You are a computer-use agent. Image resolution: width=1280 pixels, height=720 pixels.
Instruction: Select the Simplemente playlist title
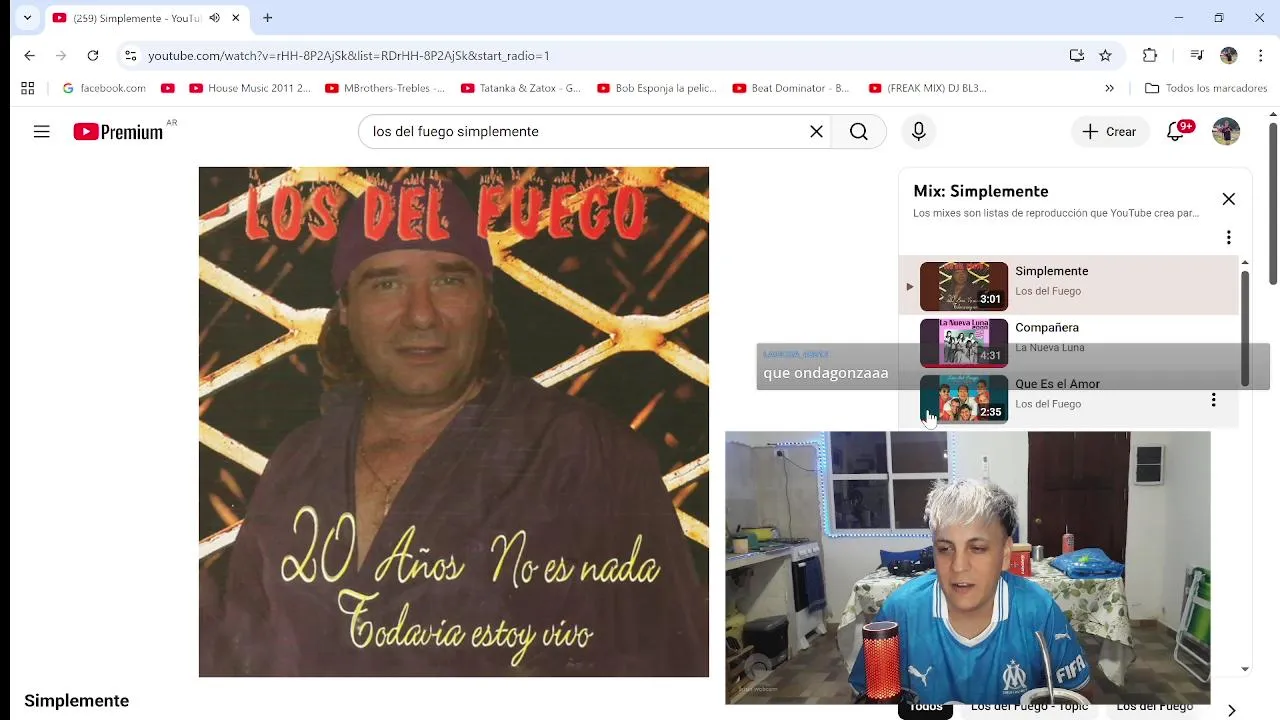[1052, 271]
